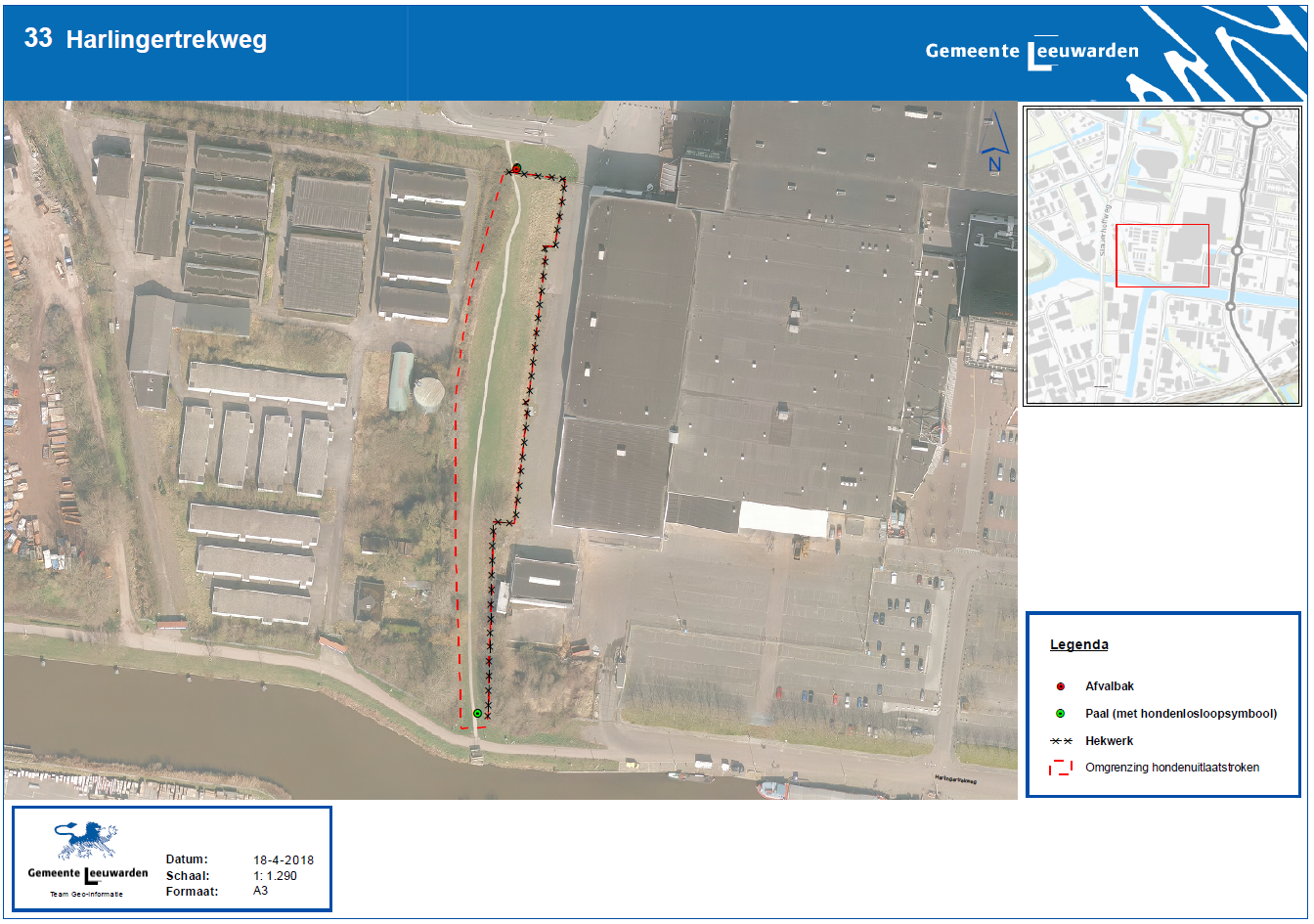The height and width of the screenshot is (924, 1314).
Task: Click the red extent rectangle in overview map
Action: (1161, 255)
